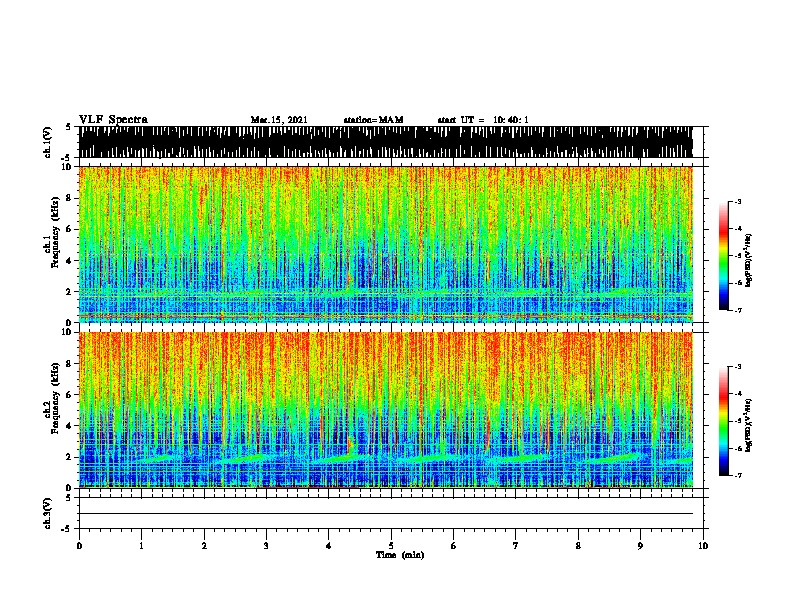Viewport: 792px width, 612px height.
Task: Click time axis tick label "8"
Action: (x=578, y=546)
